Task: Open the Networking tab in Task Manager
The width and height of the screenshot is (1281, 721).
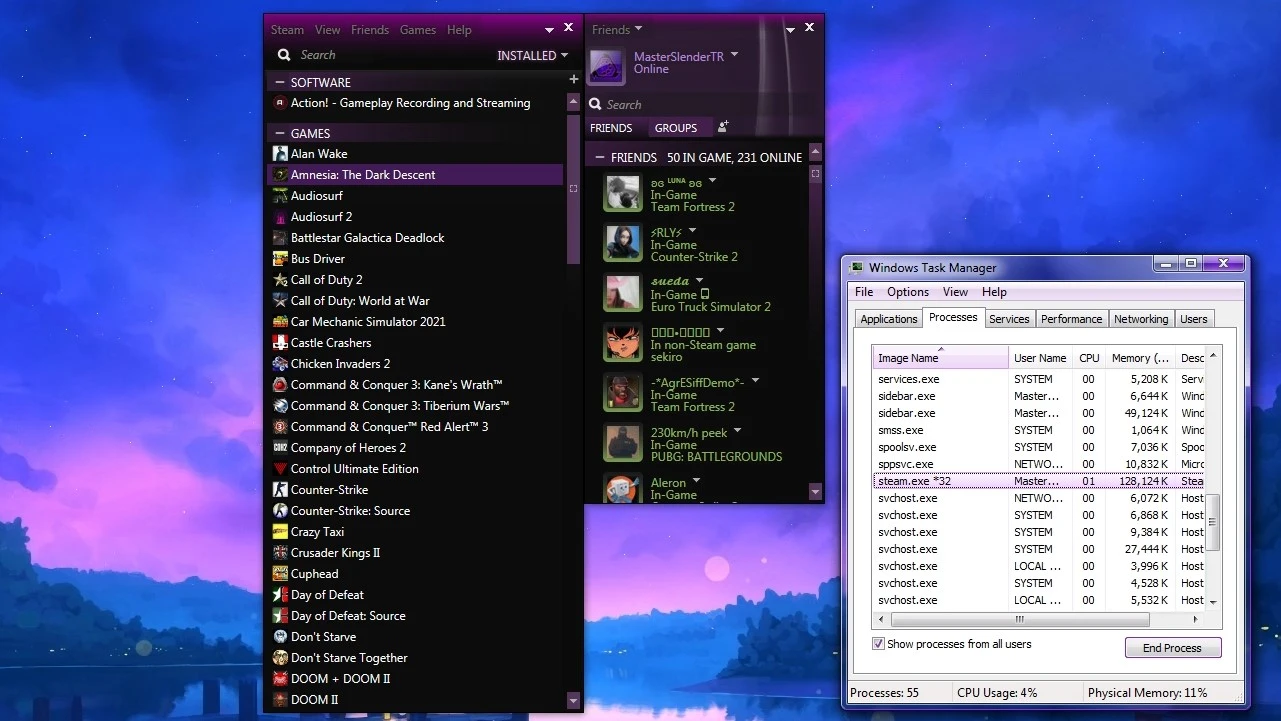Action: [1141, 319]
